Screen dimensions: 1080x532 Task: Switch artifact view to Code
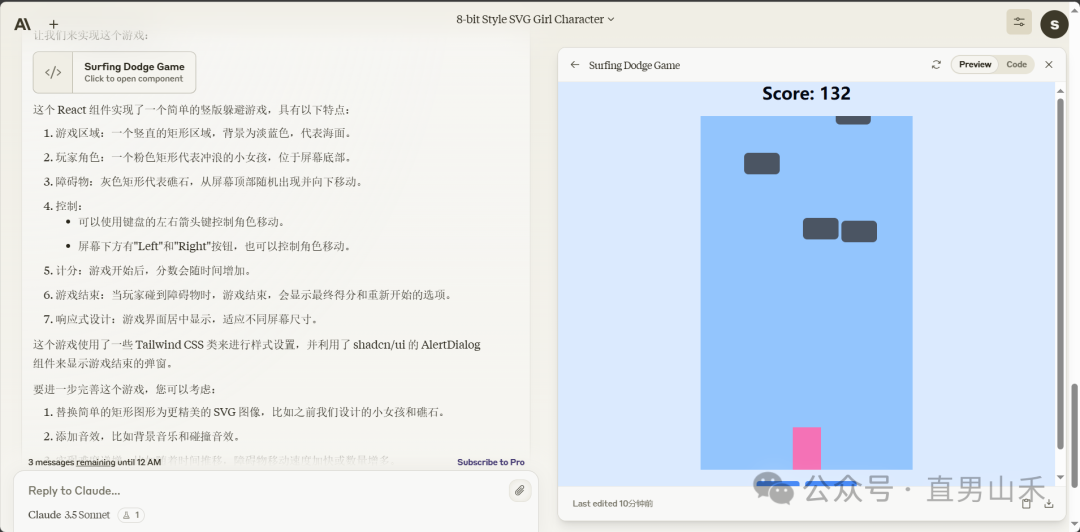1016,65
